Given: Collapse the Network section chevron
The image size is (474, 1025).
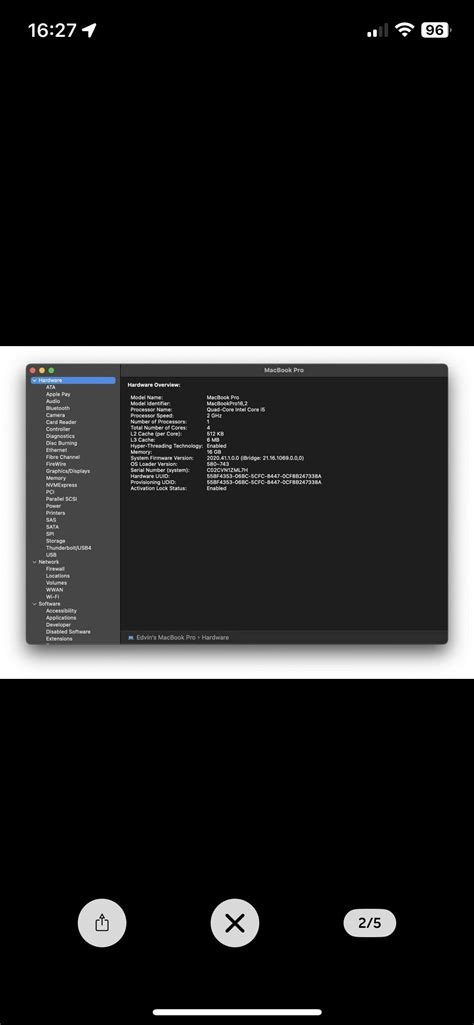Looking at the screenshot, I should coord(34,562).
